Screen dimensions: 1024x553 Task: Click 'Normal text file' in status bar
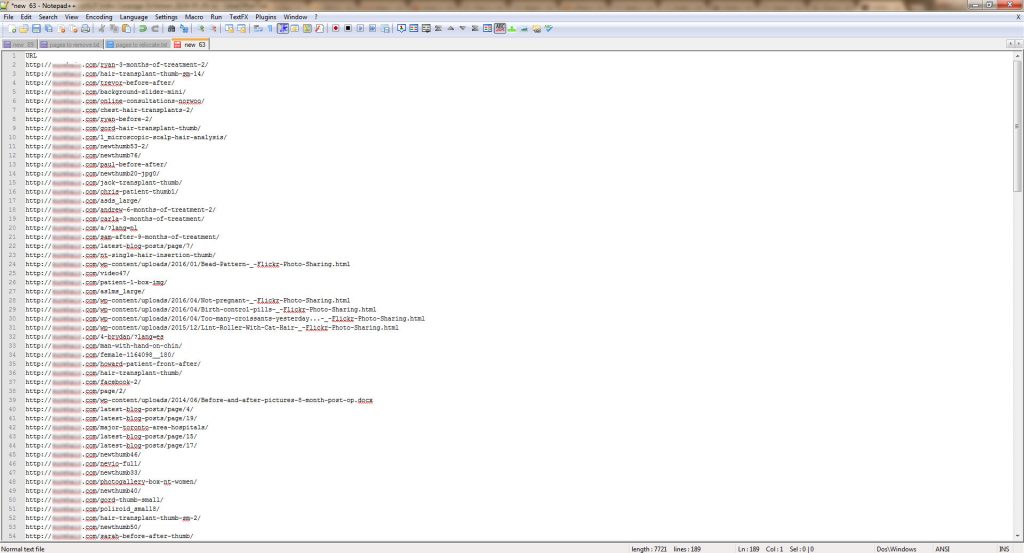(x=24, y=549)
